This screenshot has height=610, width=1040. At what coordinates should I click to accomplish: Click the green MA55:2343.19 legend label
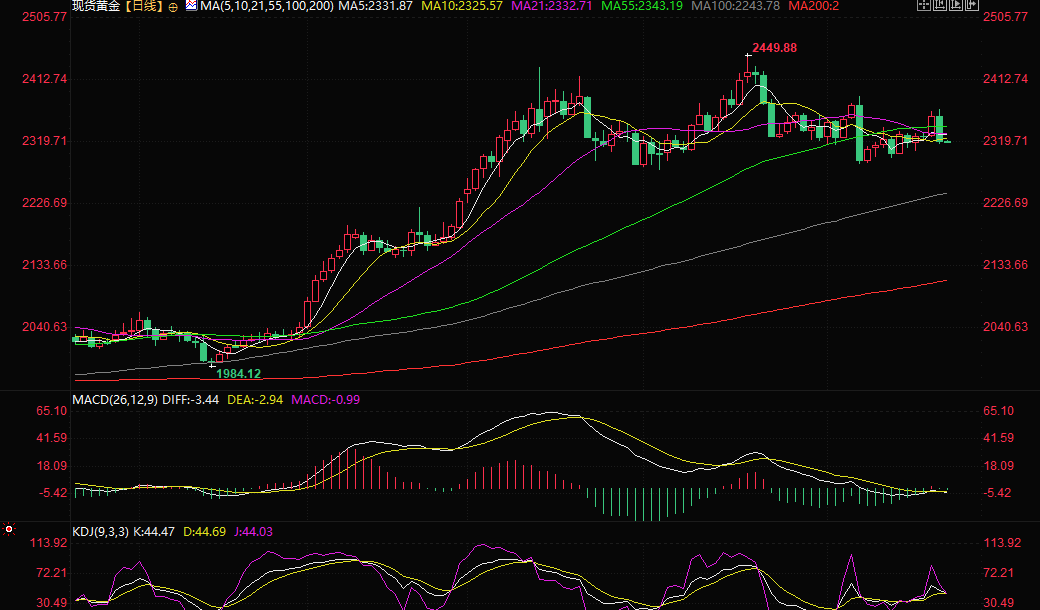[642, 7]
